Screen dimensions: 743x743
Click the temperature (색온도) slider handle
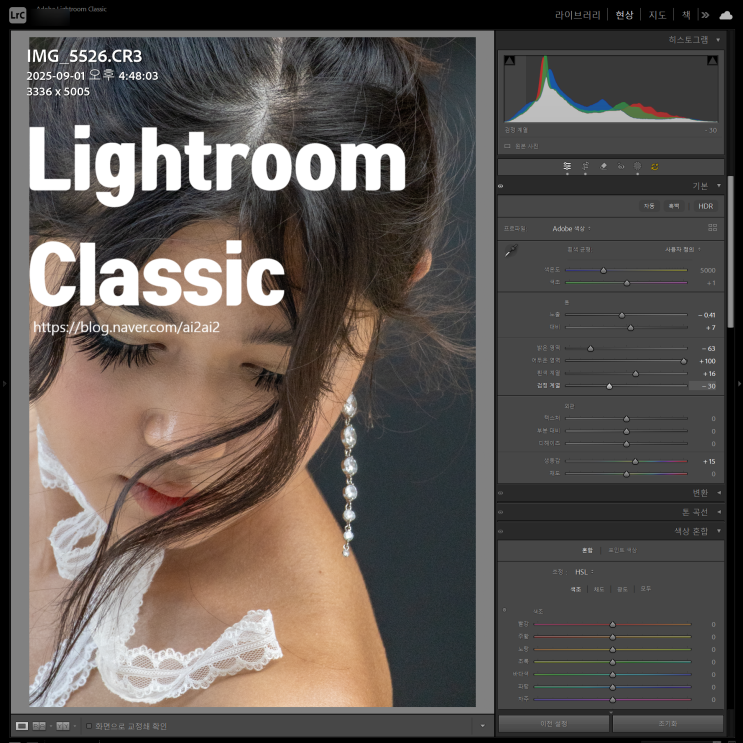click(603, 271)
